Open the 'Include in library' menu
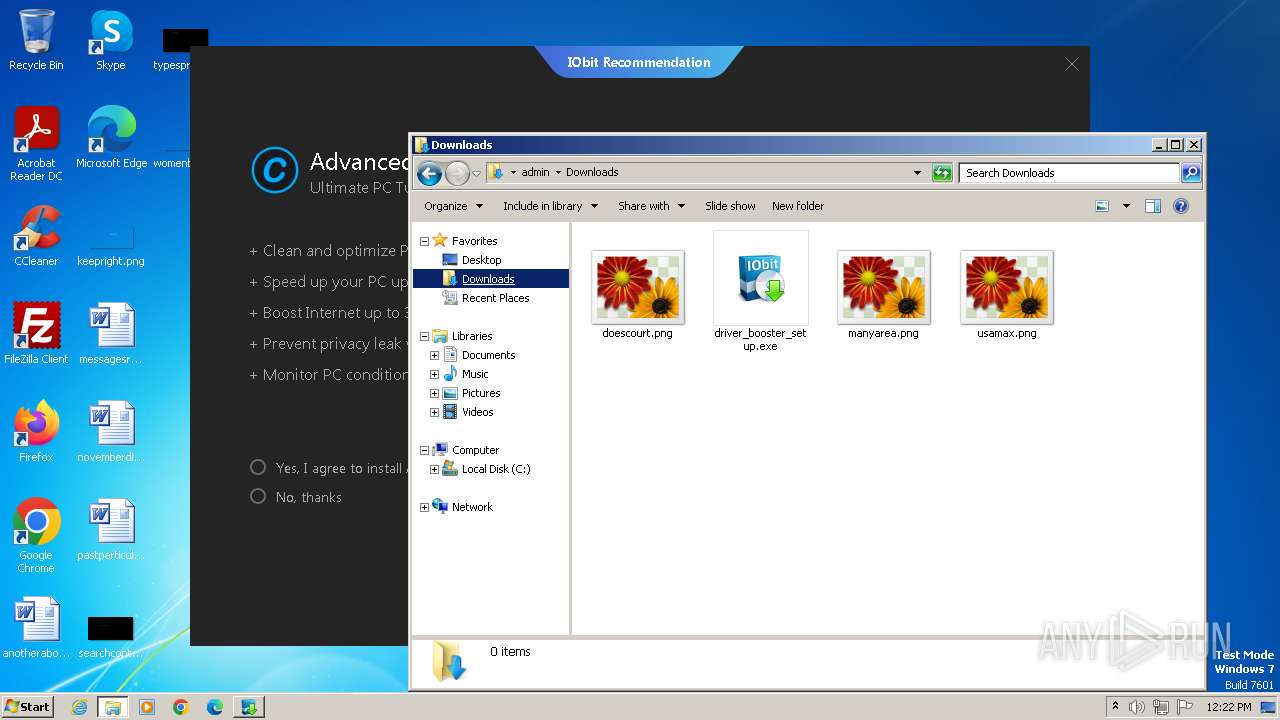Image resolution: width=1280 pixels, height=720 pixels. coord(550,206)
